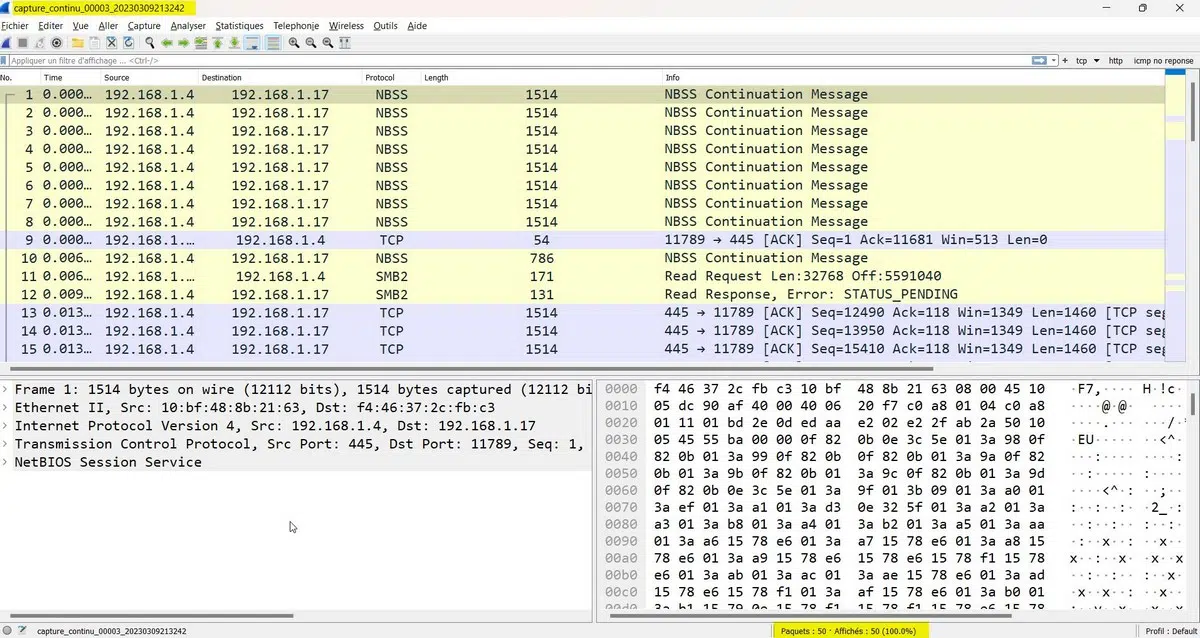The width and height of the screenshot is (1200, 638).
Task: Click inside the display filter input field
Action: (x=400, y=60)
